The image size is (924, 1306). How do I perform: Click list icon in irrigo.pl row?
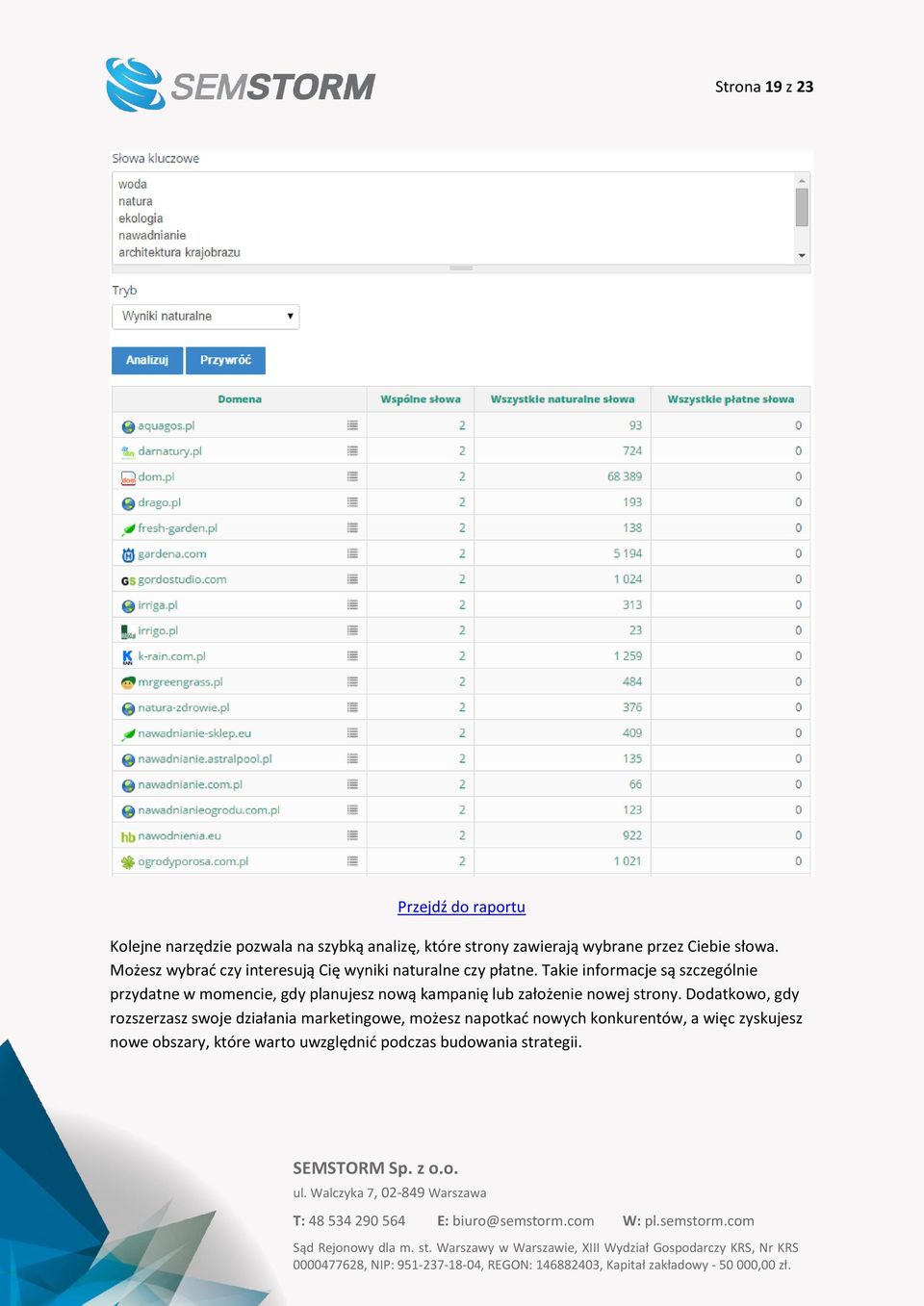pos(352,630)
